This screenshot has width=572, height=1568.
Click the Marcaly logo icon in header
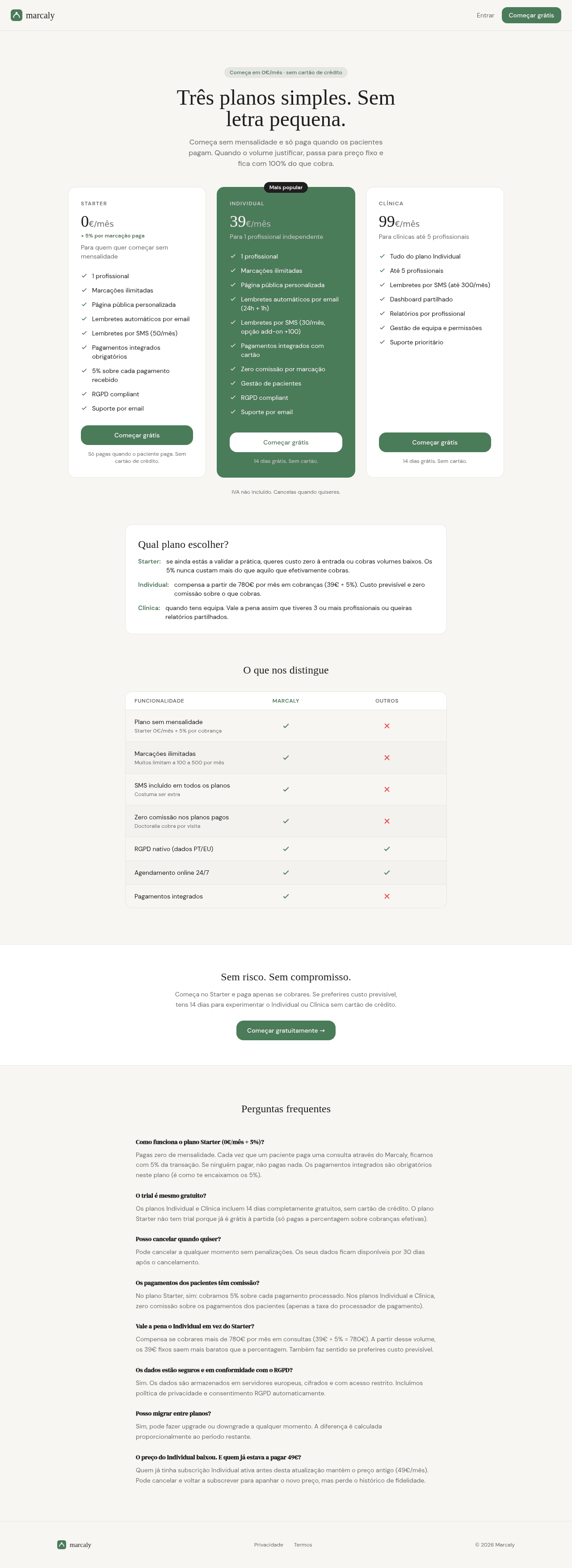17,15
